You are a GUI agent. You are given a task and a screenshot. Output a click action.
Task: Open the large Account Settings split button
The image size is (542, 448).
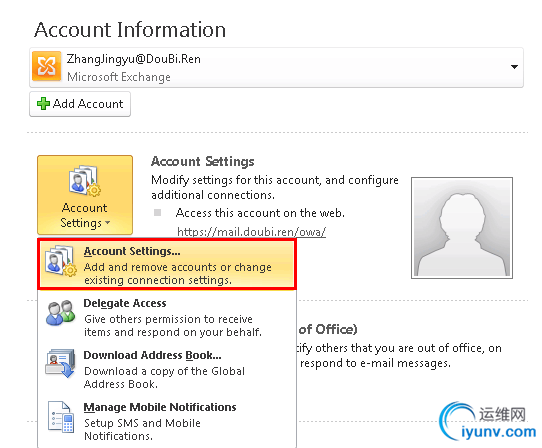pyautogui.click(x=85, y=195)
